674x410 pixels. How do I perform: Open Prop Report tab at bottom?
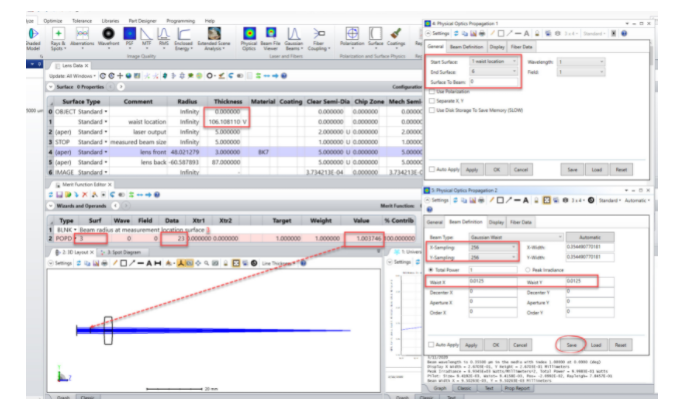click(x=517, y=388)
